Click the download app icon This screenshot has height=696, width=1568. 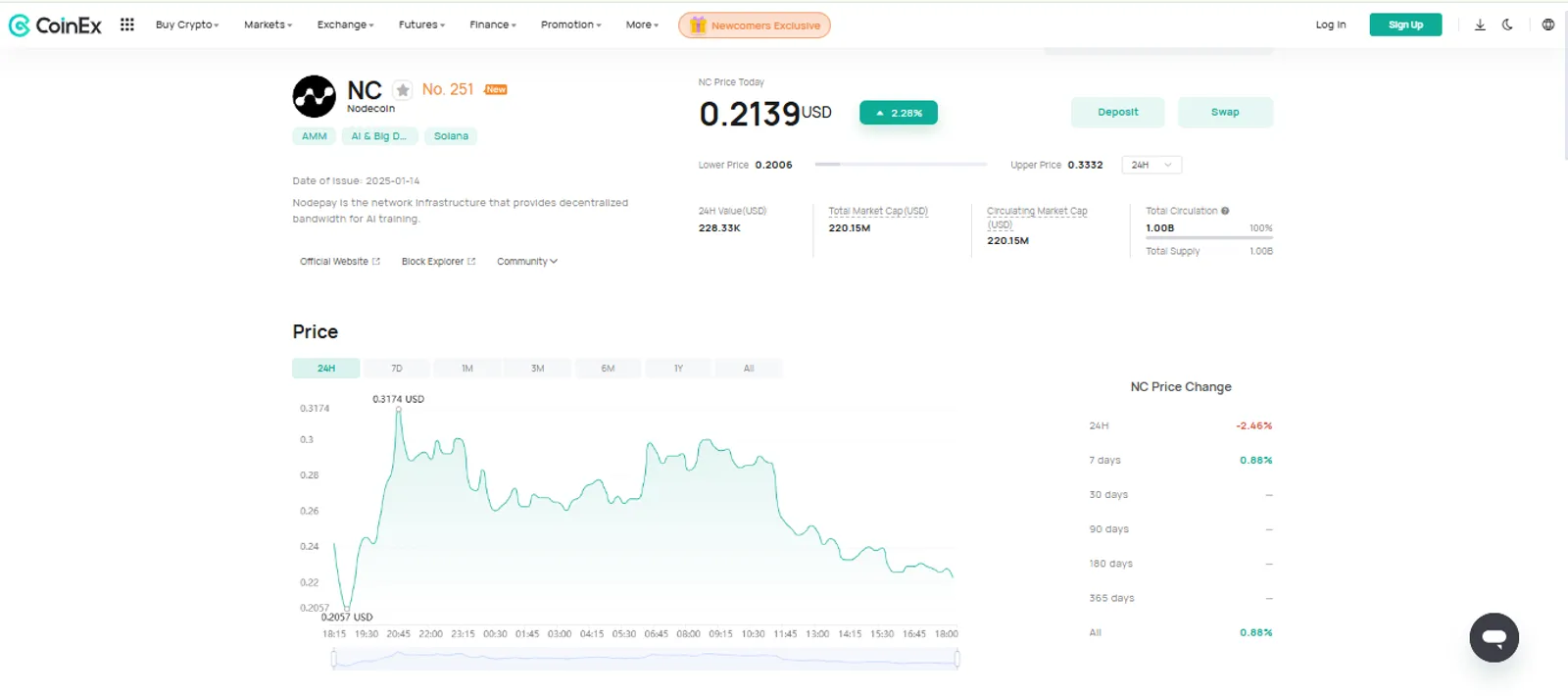point(1480,25)
